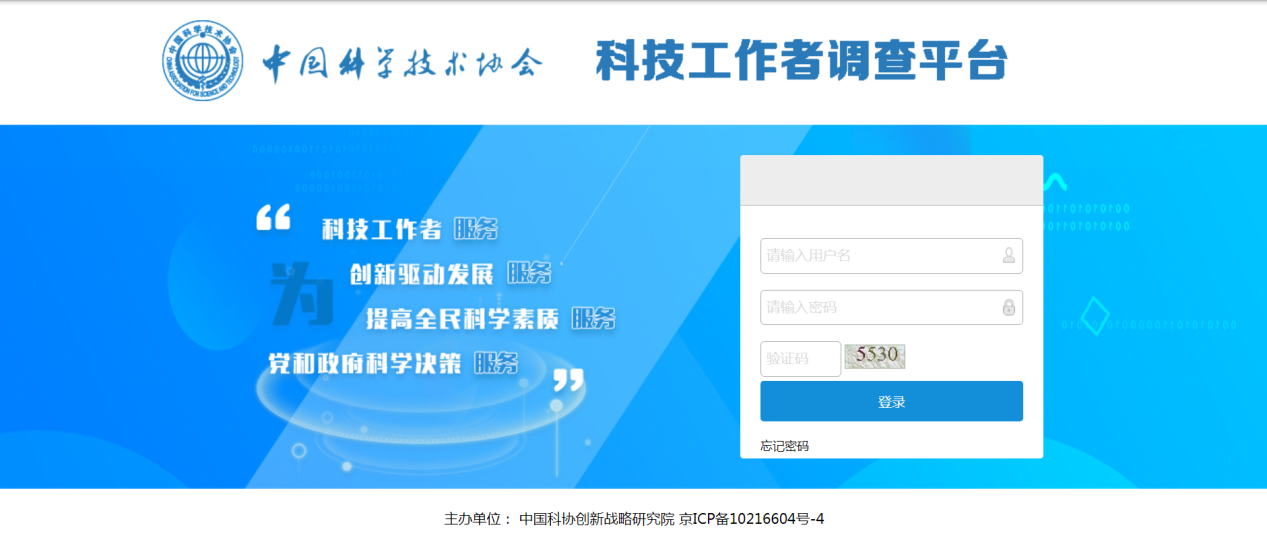Click the diamond outline graphic on the right
The width and height of the screenshot is (1267, 538).
pyautogui.click(x=1097, y=316)
